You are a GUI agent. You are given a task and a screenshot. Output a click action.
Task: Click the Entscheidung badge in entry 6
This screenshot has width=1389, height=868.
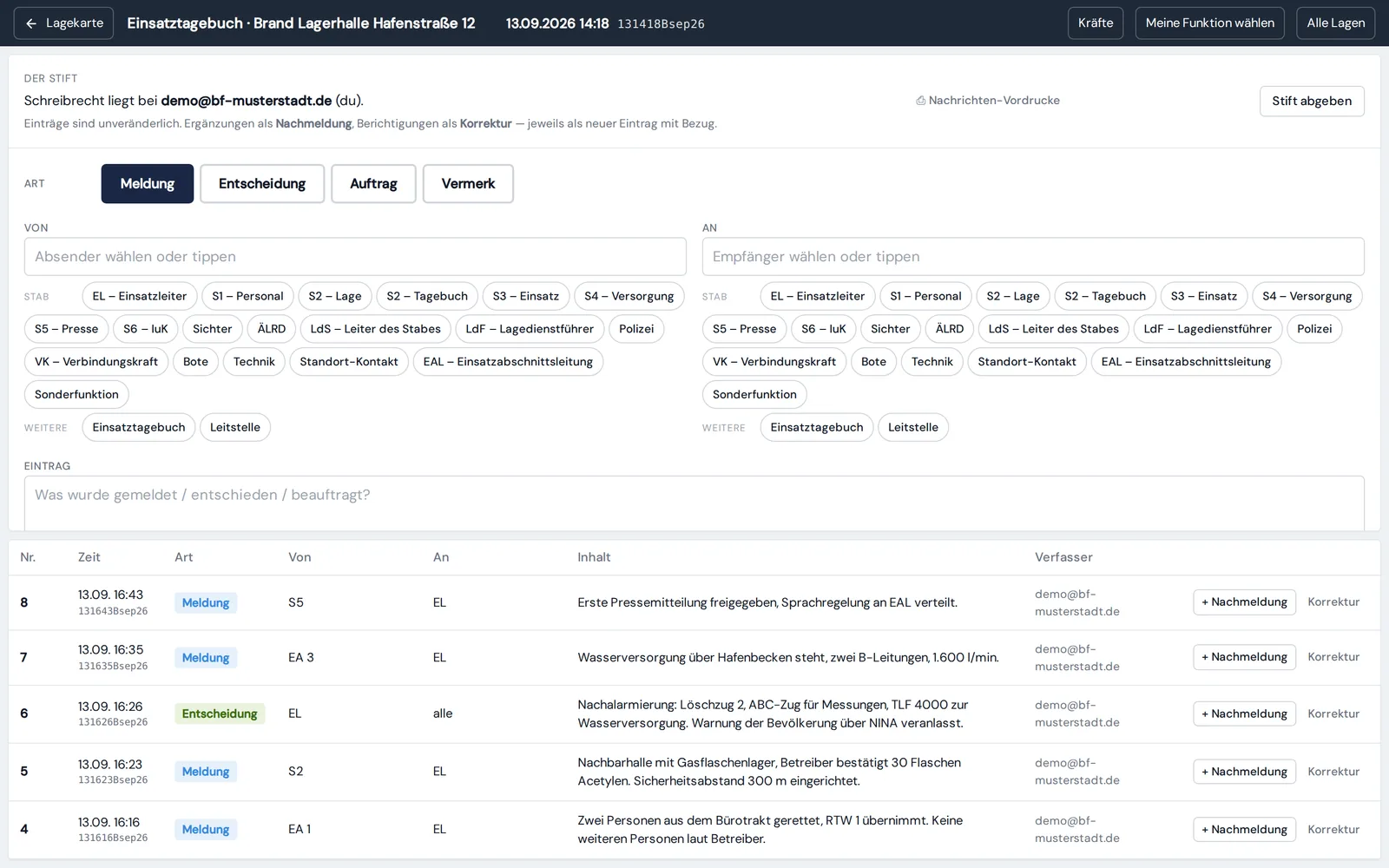(x=220, y=713)
